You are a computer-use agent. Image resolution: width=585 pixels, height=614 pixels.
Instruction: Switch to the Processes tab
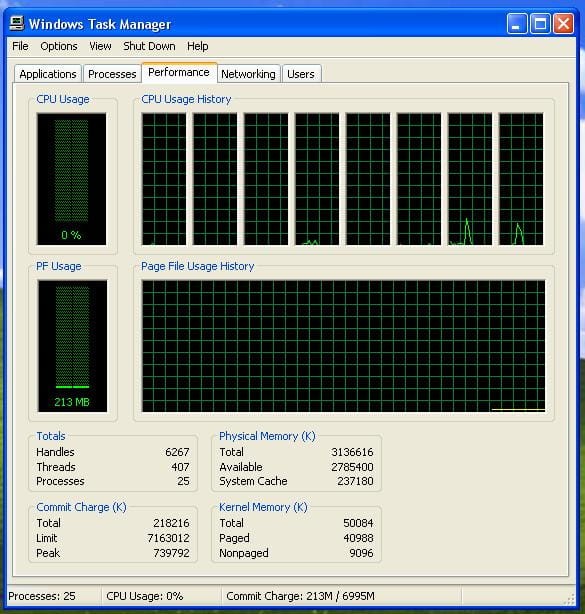click(x=112, y=74)
